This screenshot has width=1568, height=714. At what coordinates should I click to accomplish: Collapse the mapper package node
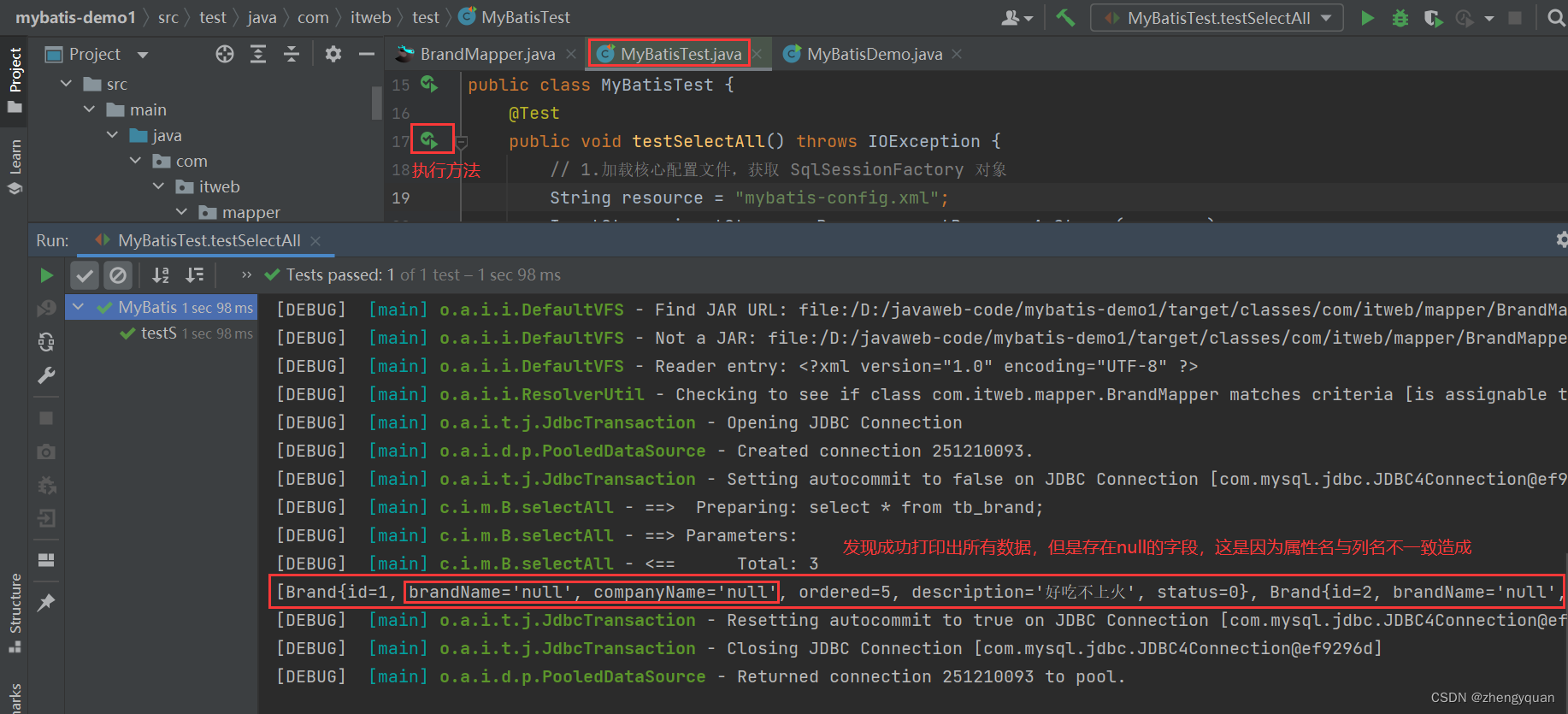[x=182, y=212]
